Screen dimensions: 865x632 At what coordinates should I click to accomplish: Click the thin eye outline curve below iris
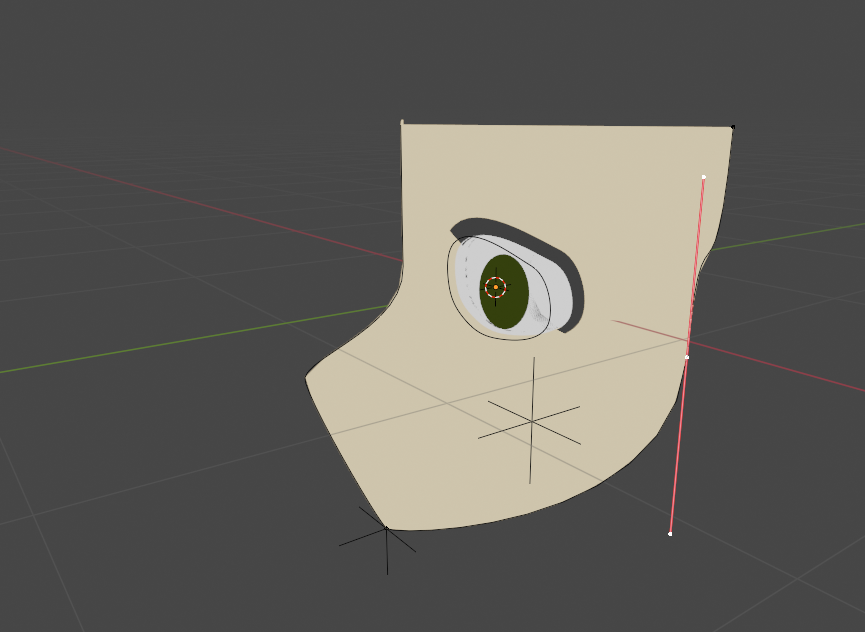(x=510, y=339)
